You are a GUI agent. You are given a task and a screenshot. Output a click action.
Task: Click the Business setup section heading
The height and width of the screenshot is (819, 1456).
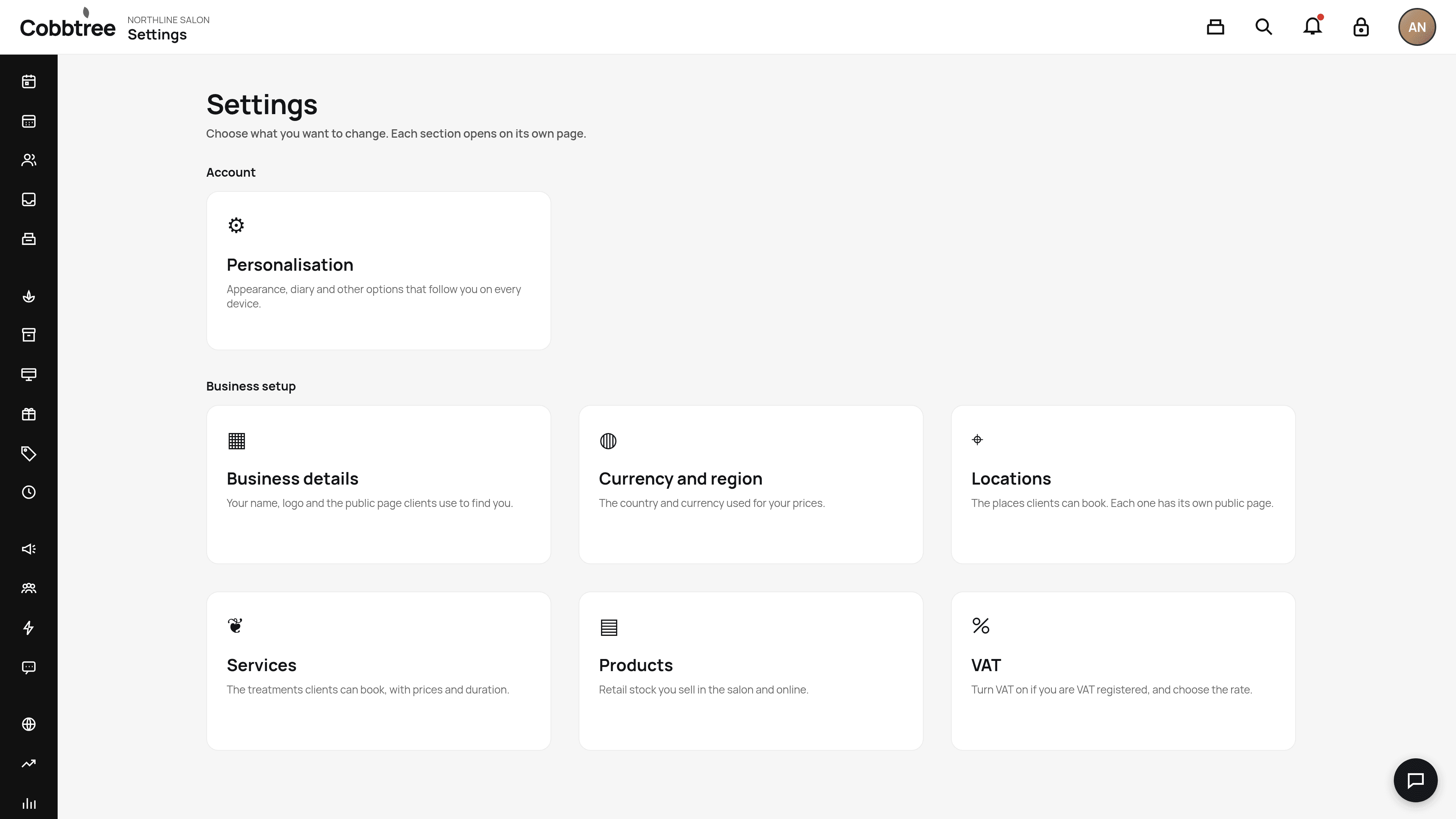pos(251,386)
